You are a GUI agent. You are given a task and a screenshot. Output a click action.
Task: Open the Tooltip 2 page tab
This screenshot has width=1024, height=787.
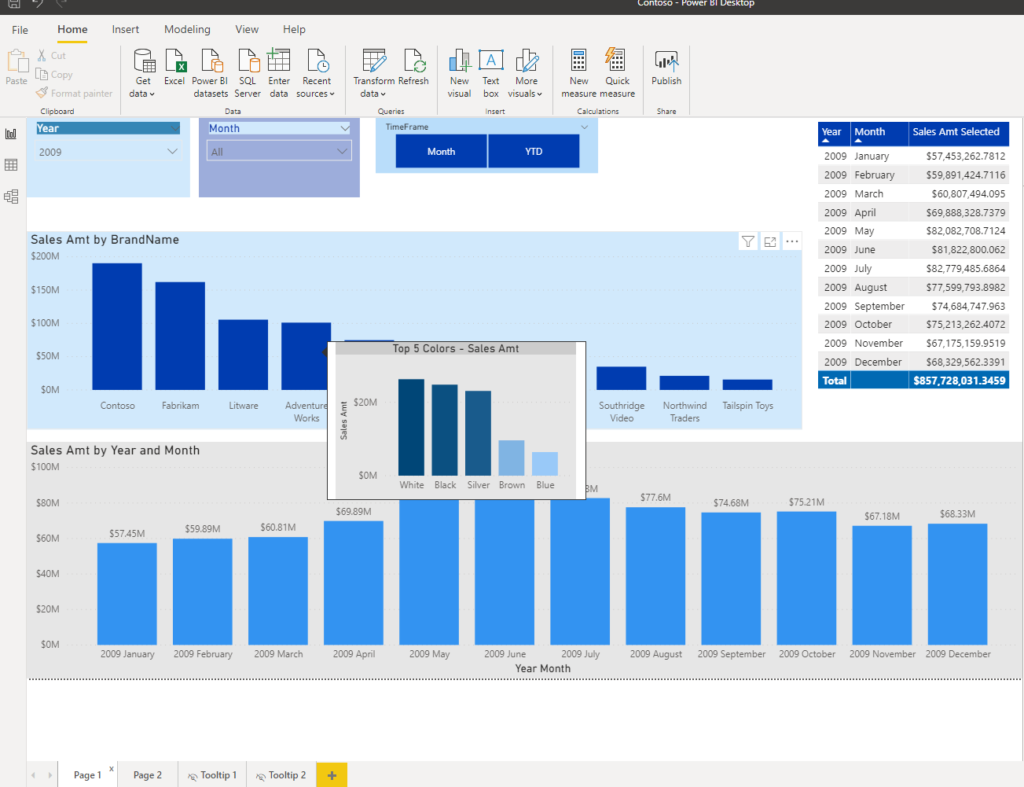click(x=281, y=775)
